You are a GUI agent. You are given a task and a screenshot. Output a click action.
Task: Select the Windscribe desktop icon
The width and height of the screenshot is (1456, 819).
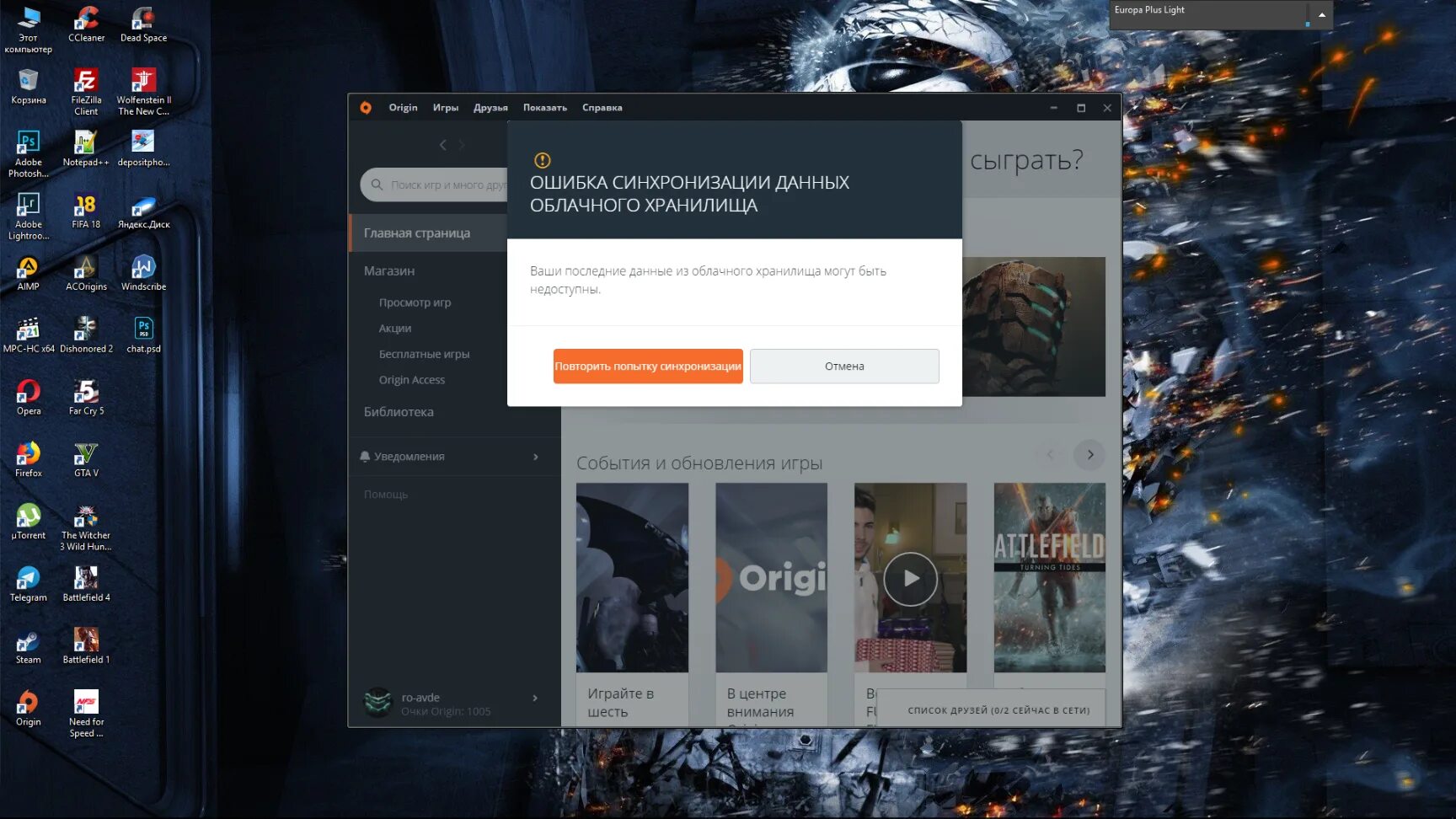tap(143, 273)
